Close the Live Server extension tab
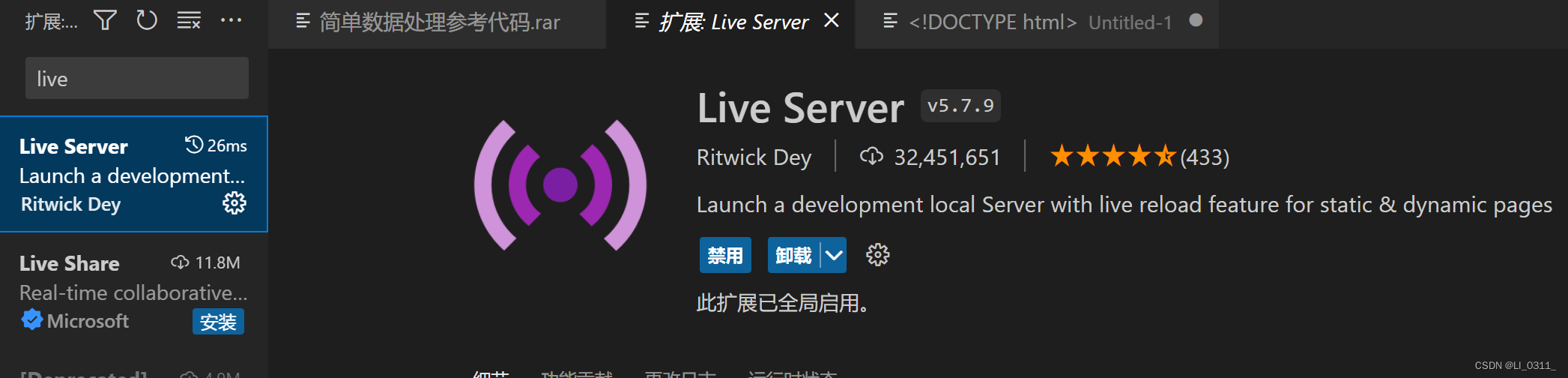Screen dimensions: 1568x378 point(832,20)
